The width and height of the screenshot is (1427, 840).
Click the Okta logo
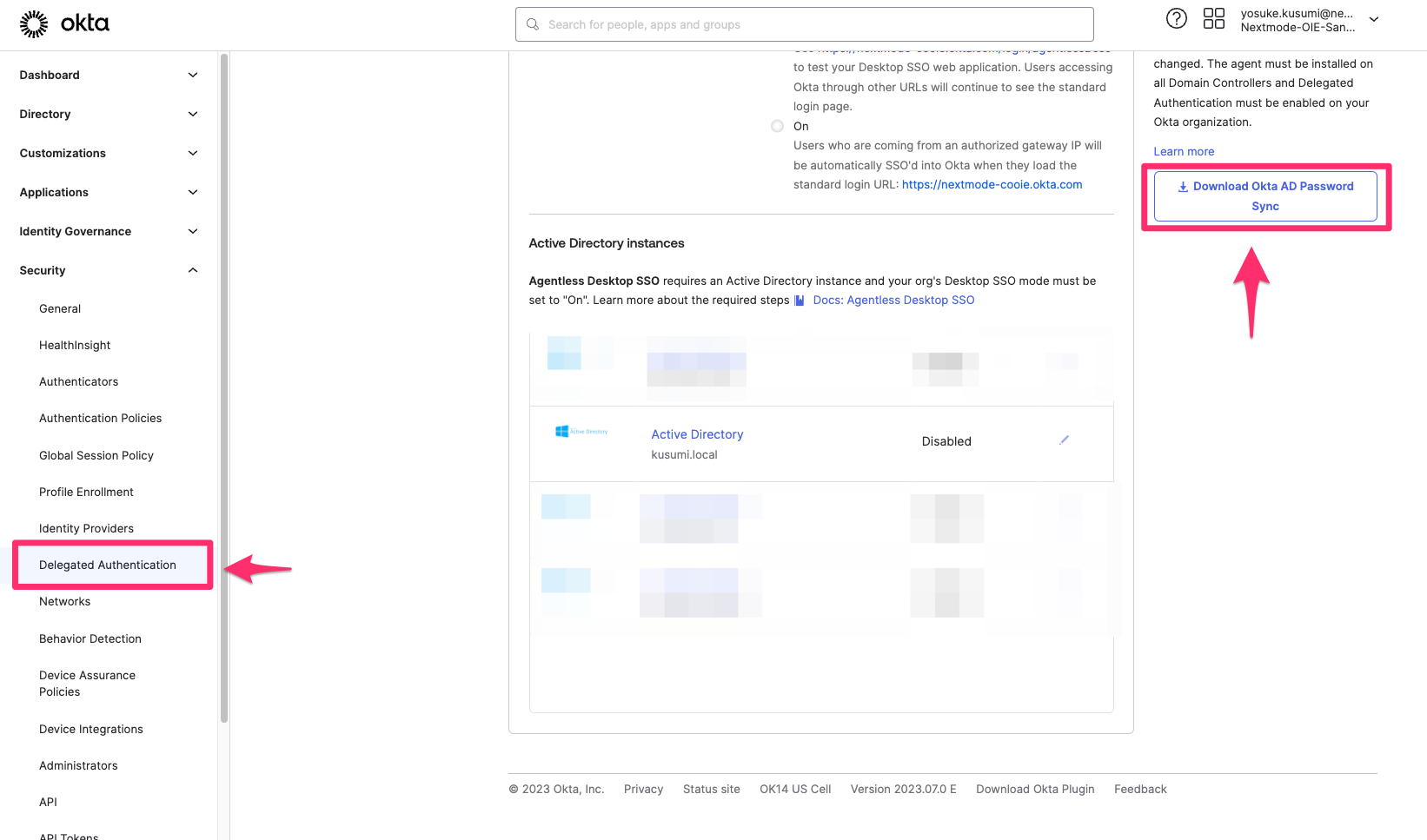pos(65,23)
